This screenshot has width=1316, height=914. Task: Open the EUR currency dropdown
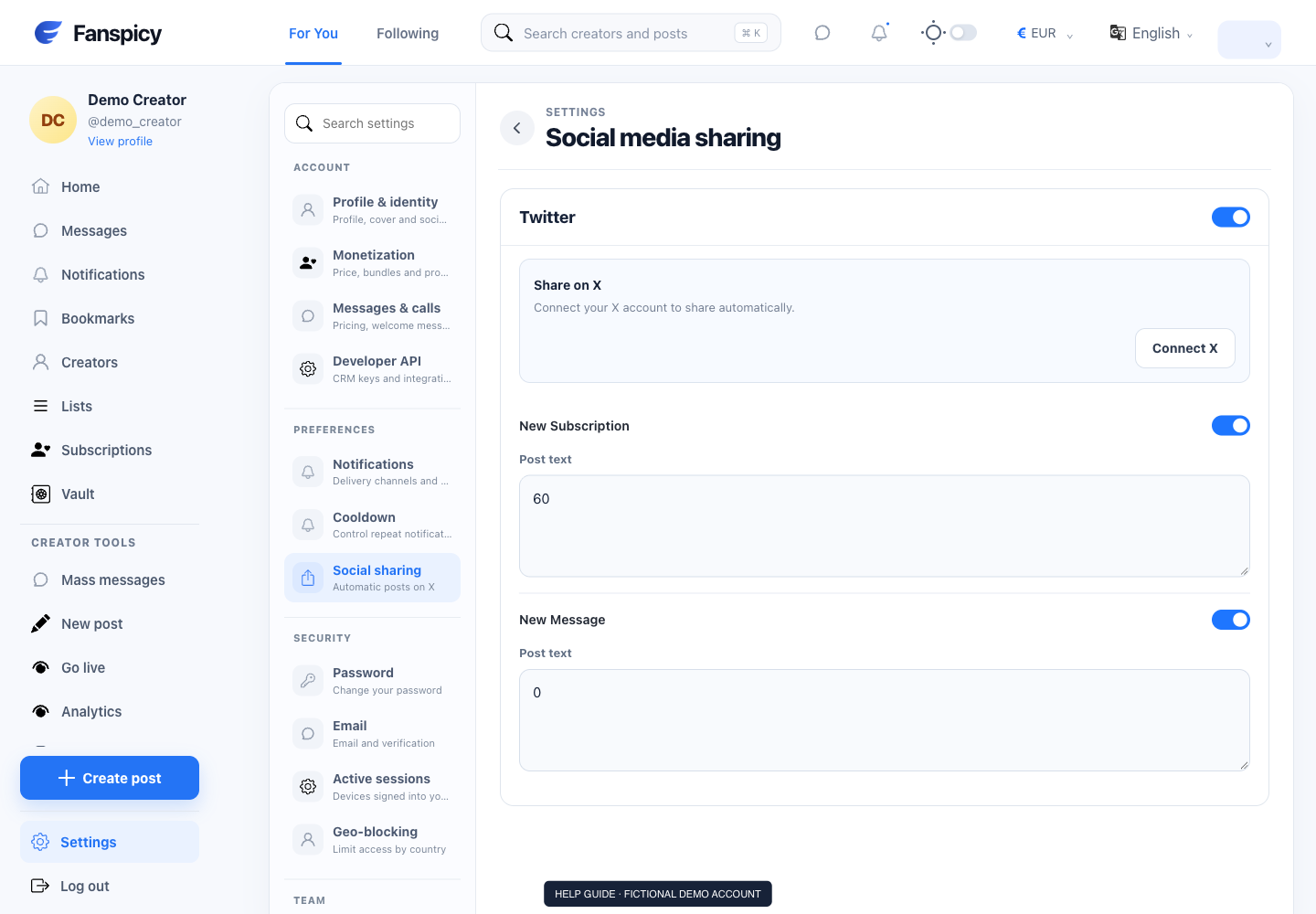pos(1045,33)
